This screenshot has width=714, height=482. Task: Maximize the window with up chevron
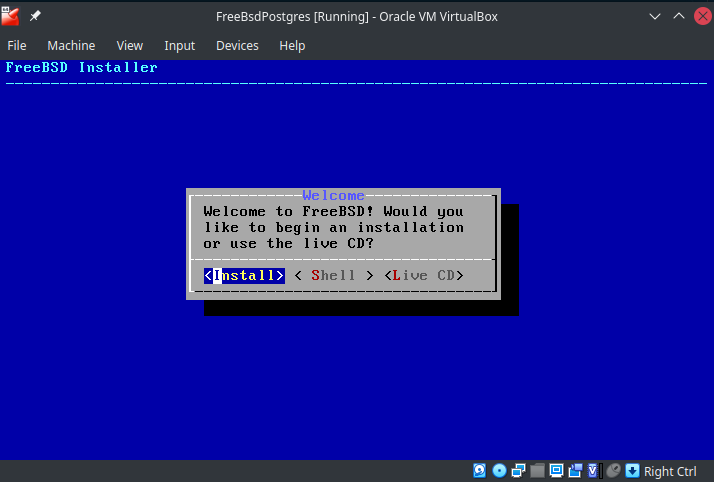coord(678,16)
